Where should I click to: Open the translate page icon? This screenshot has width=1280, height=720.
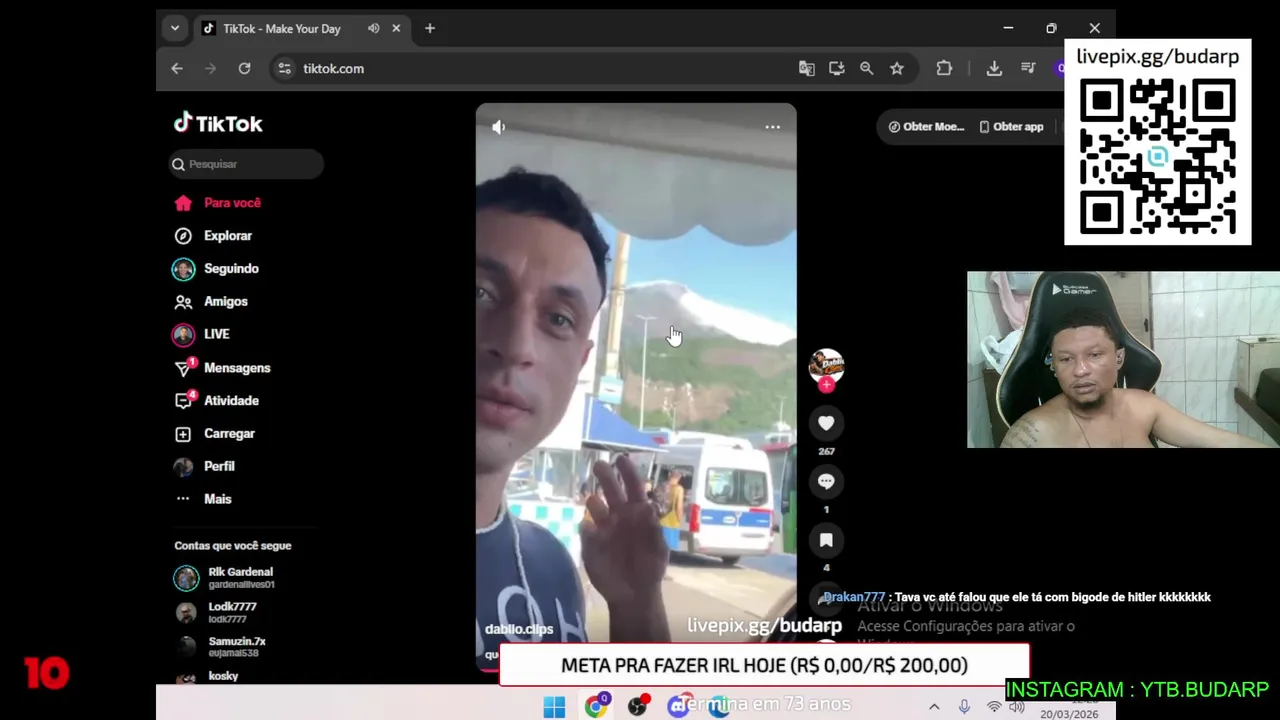pyautogui.click(x=807, y=68)
